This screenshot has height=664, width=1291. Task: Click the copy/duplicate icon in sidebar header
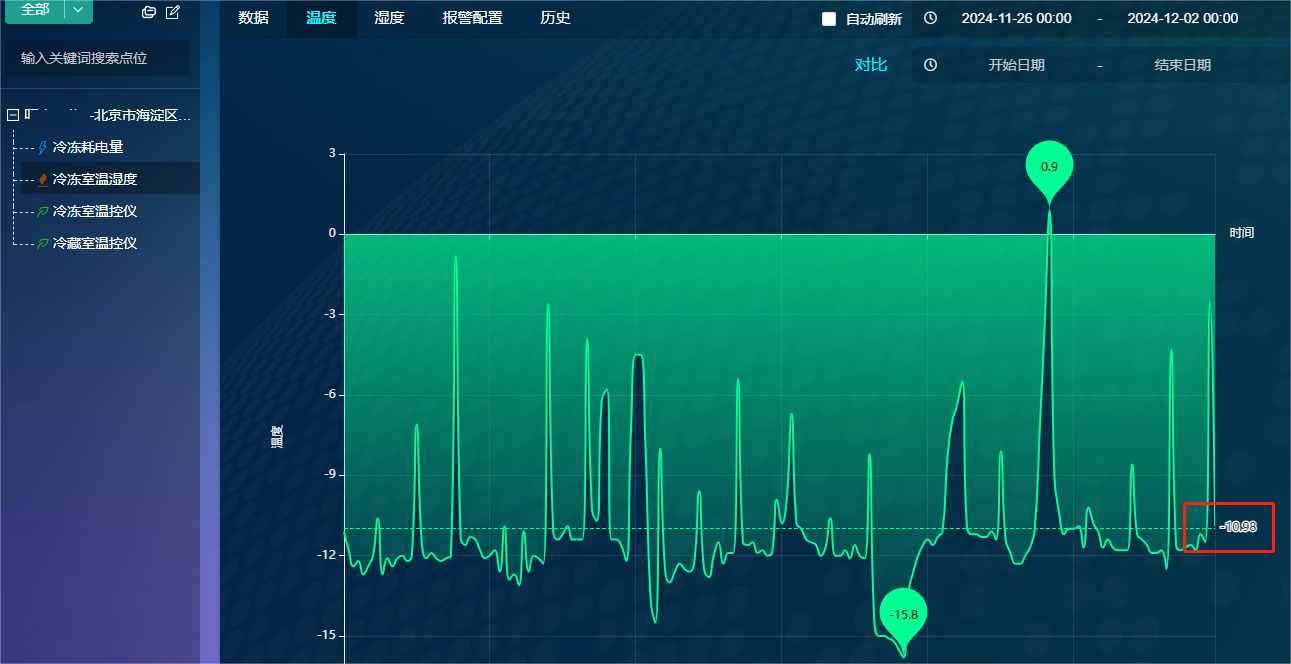click(149, 12)
